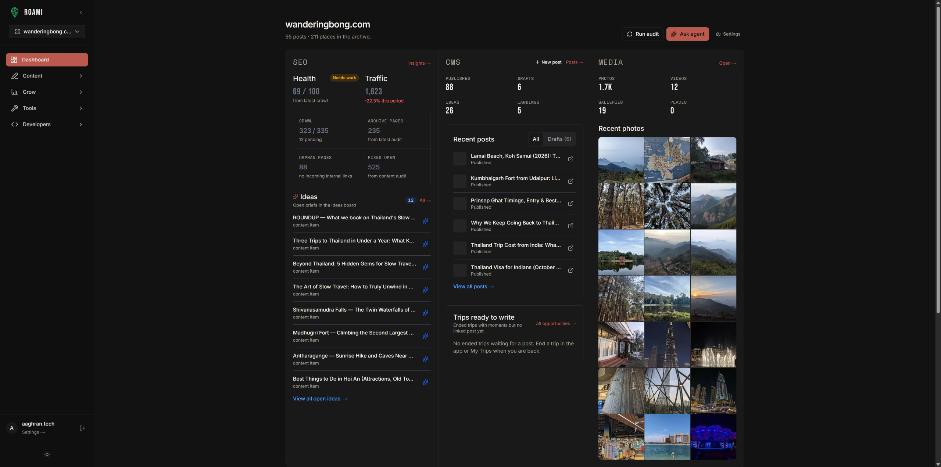This screenshot has height=467, width=941.
Task: Open All opportunities in Trips ready to write
Action: [x=555, y=324]
